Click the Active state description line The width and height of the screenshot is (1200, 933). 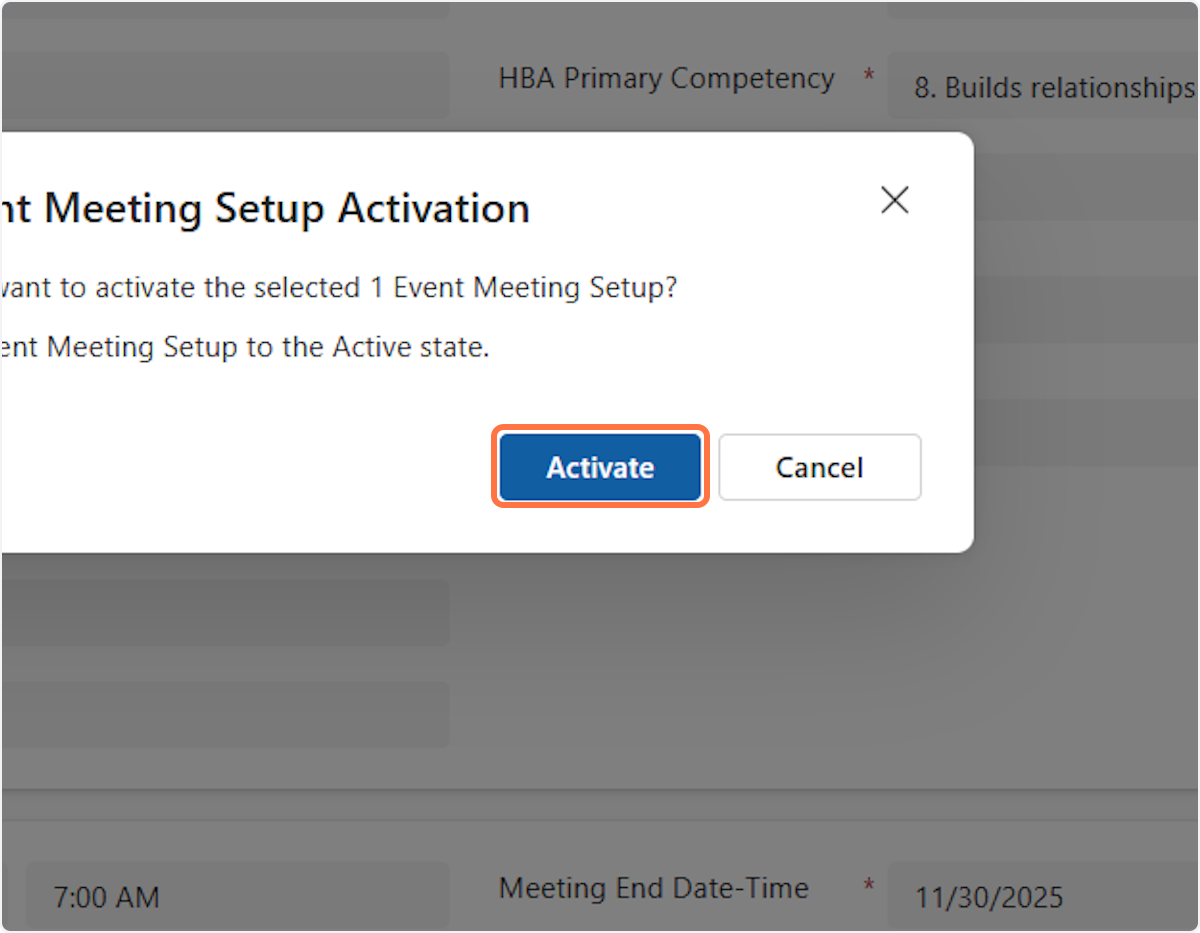[x=245, y=348]
